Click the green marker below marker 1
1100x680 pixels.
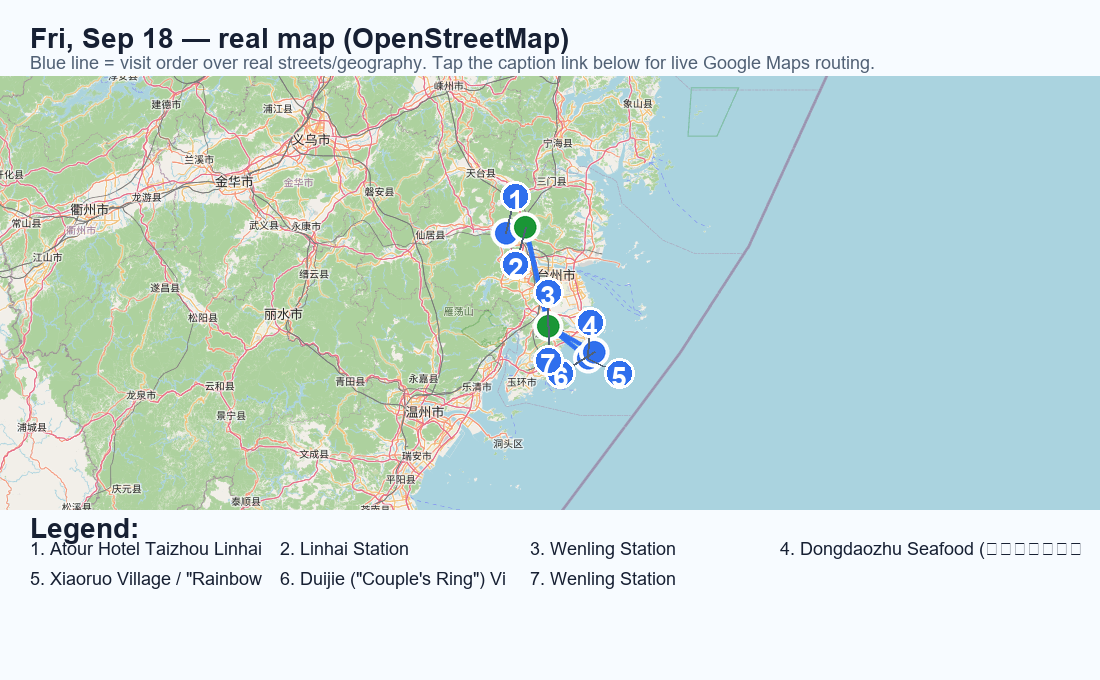coord(525,227)
